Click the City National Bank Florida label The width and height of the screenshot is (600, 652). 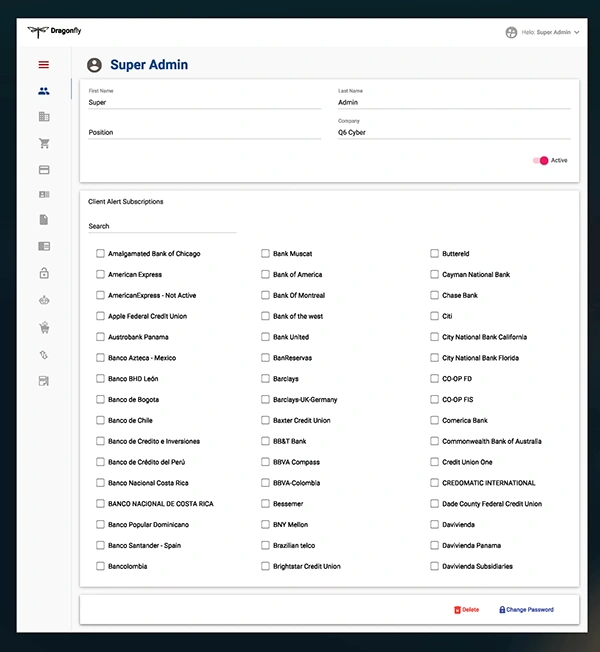coord(480,358)
